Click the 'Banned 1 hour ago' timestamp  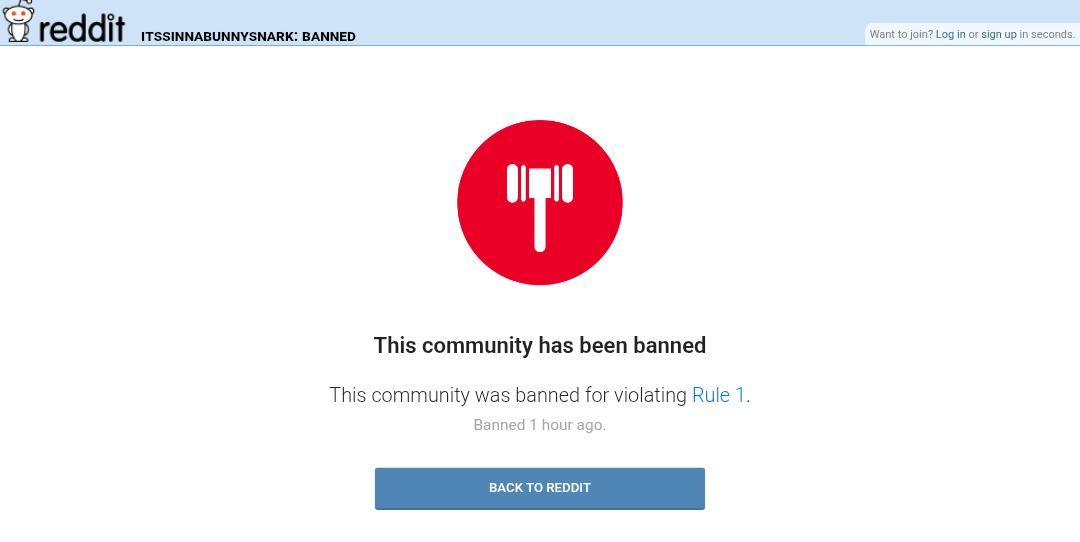[x=540, y=425]
